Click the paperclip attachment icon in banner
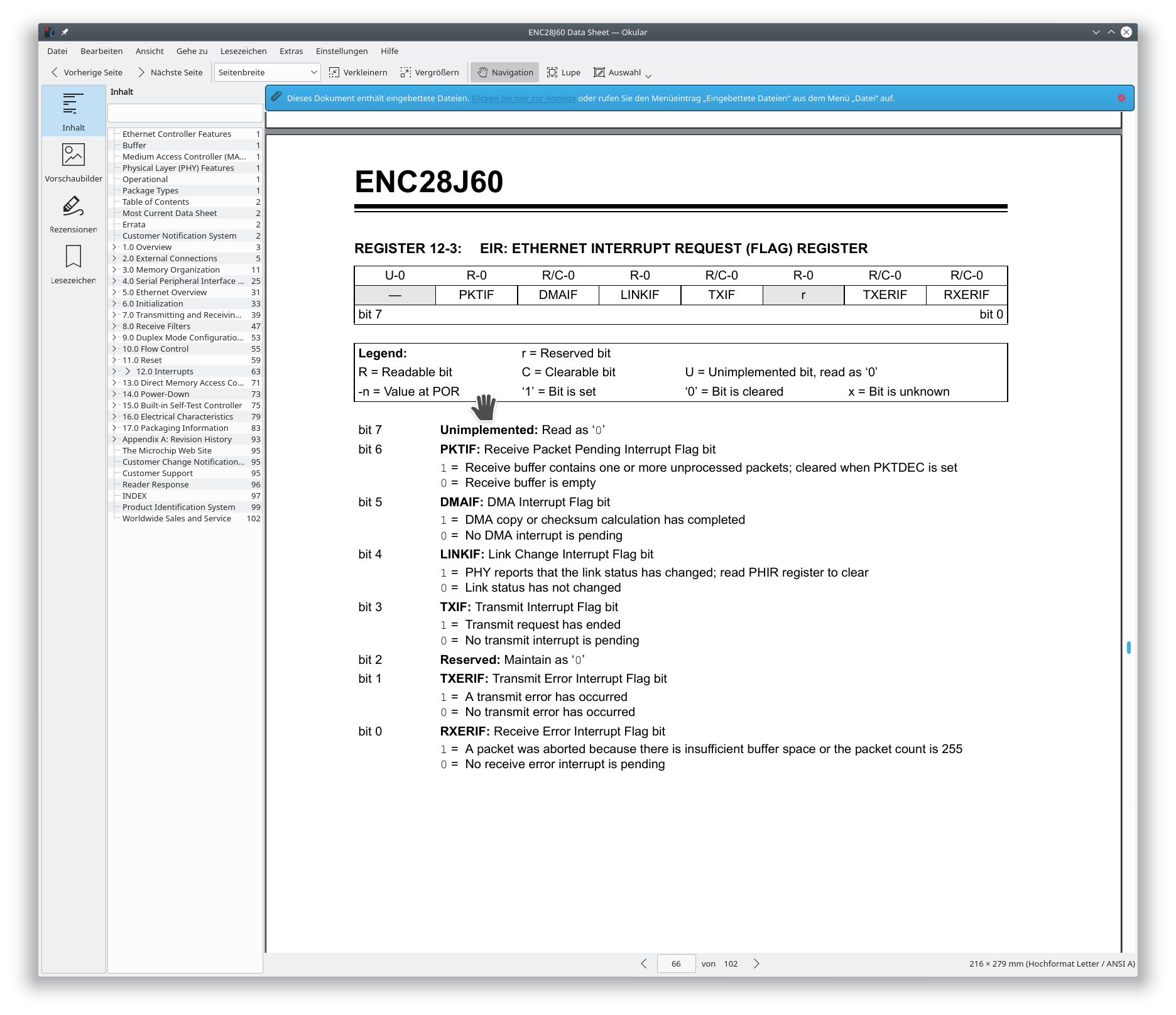 point(276,97)
